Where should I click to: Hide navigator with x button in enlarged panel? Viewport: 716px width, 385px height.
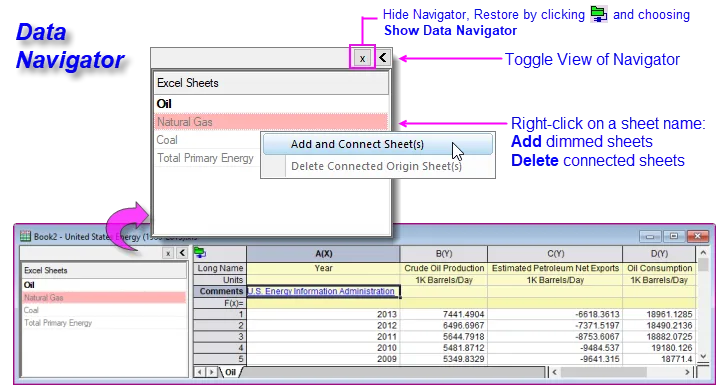point(362,58)
